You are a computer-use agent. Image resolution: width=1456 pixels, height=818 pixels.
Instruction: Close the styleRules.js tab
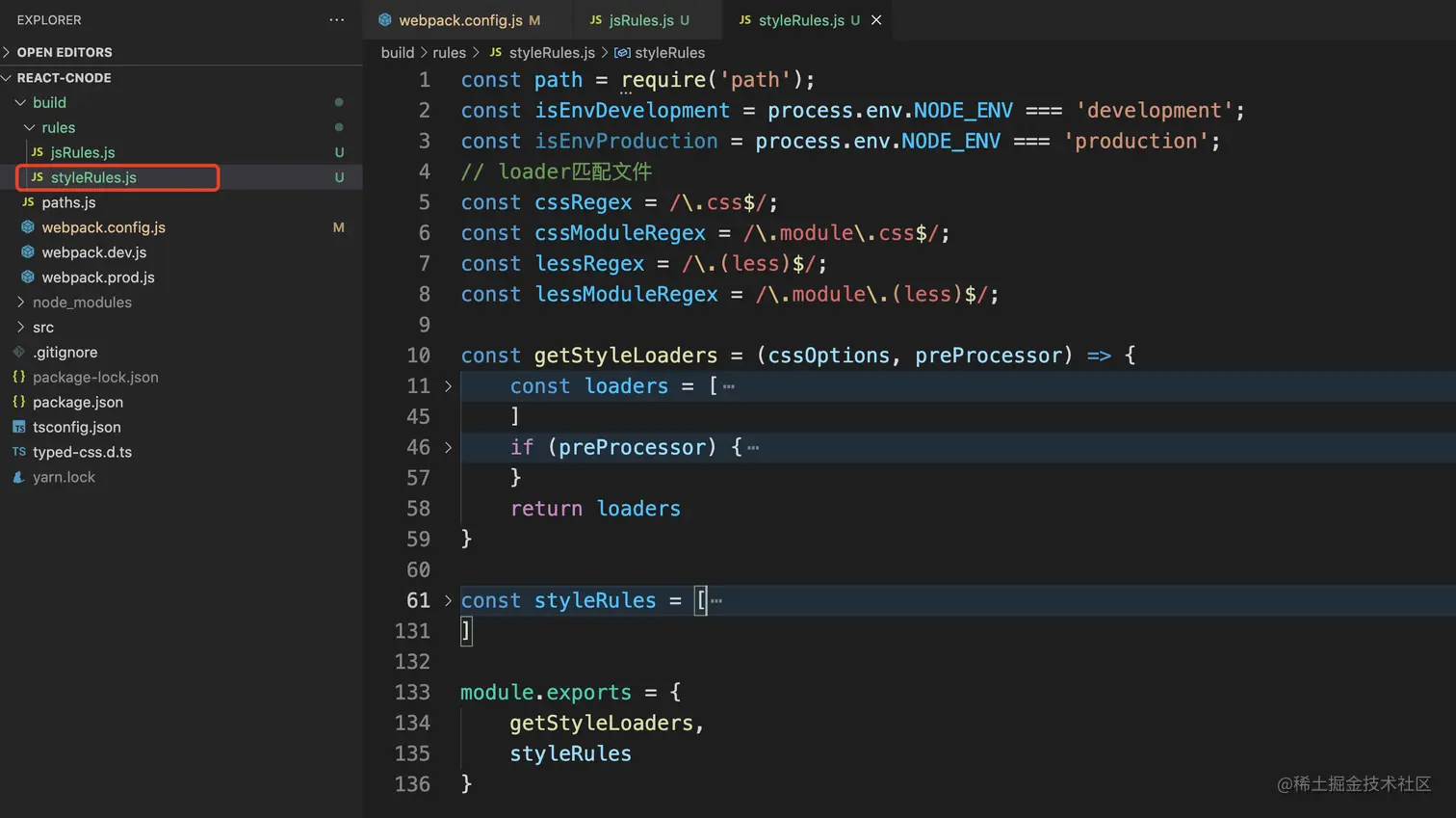[876, 20]
